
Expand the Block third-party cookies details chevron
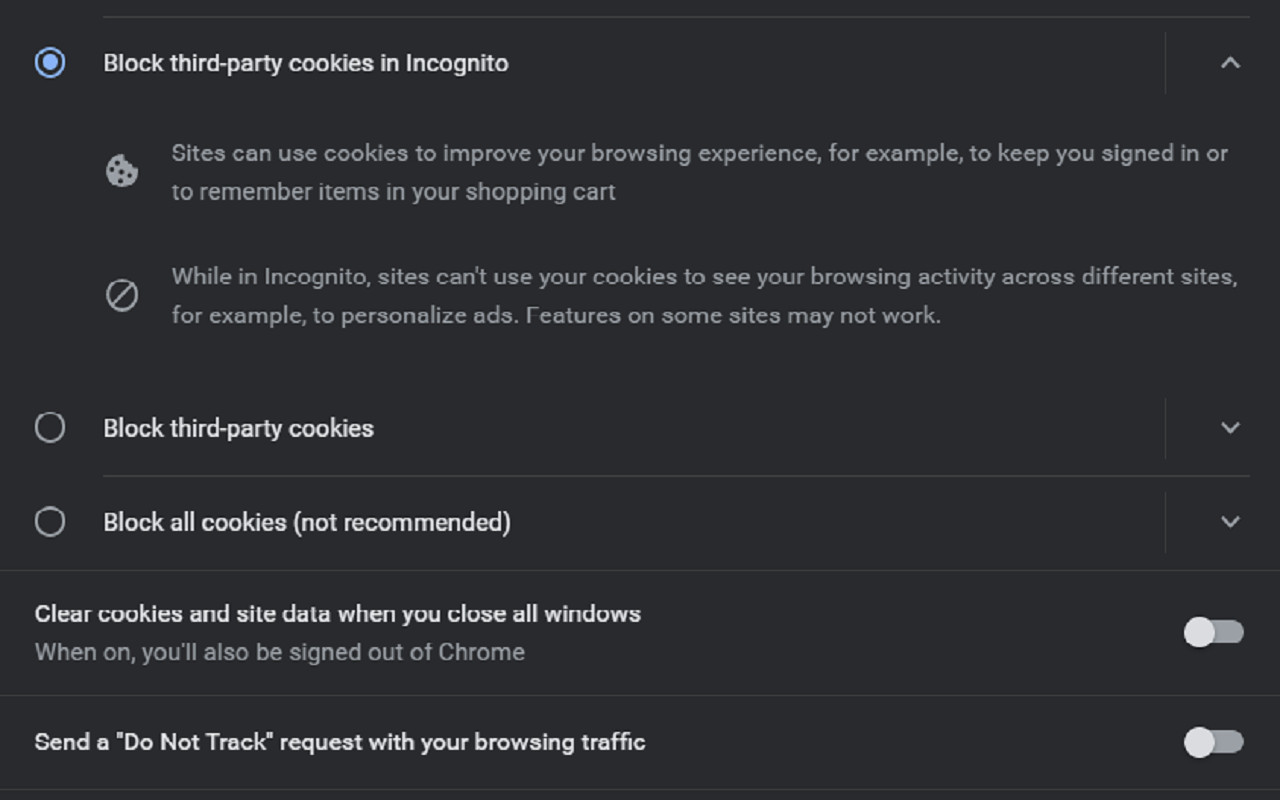[x=1230, y=428]
